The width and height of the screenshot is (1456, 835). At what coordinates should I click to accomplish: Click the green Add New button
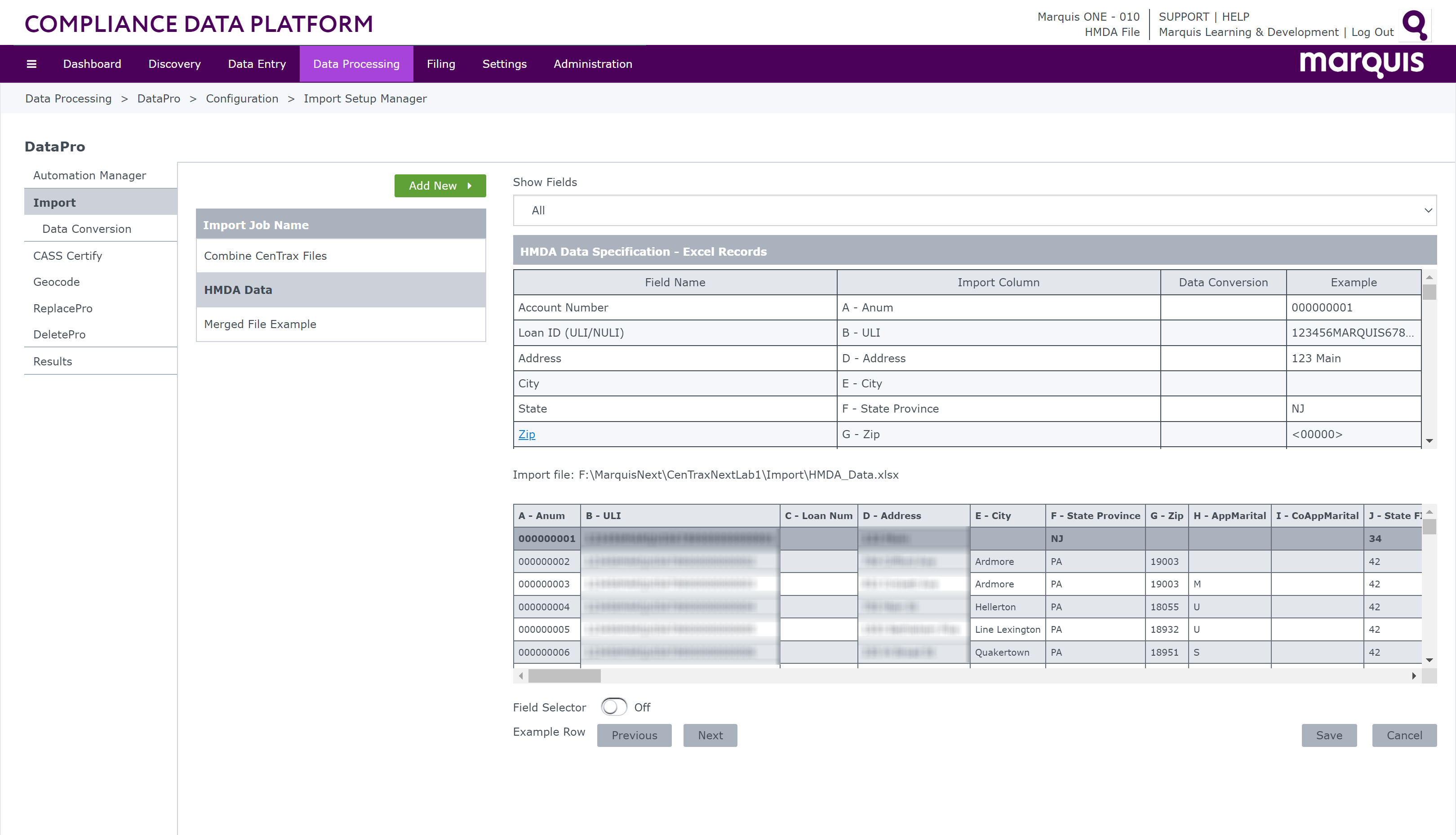[x=440, y=185]
